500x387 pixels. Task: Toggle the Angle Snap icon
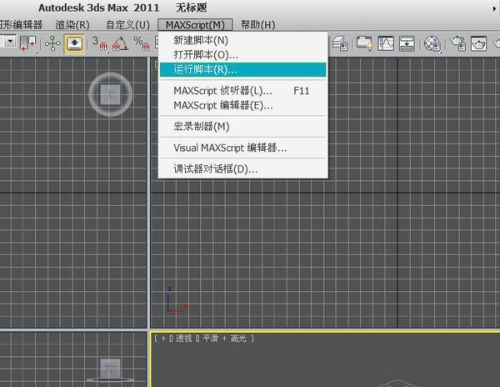120,43
